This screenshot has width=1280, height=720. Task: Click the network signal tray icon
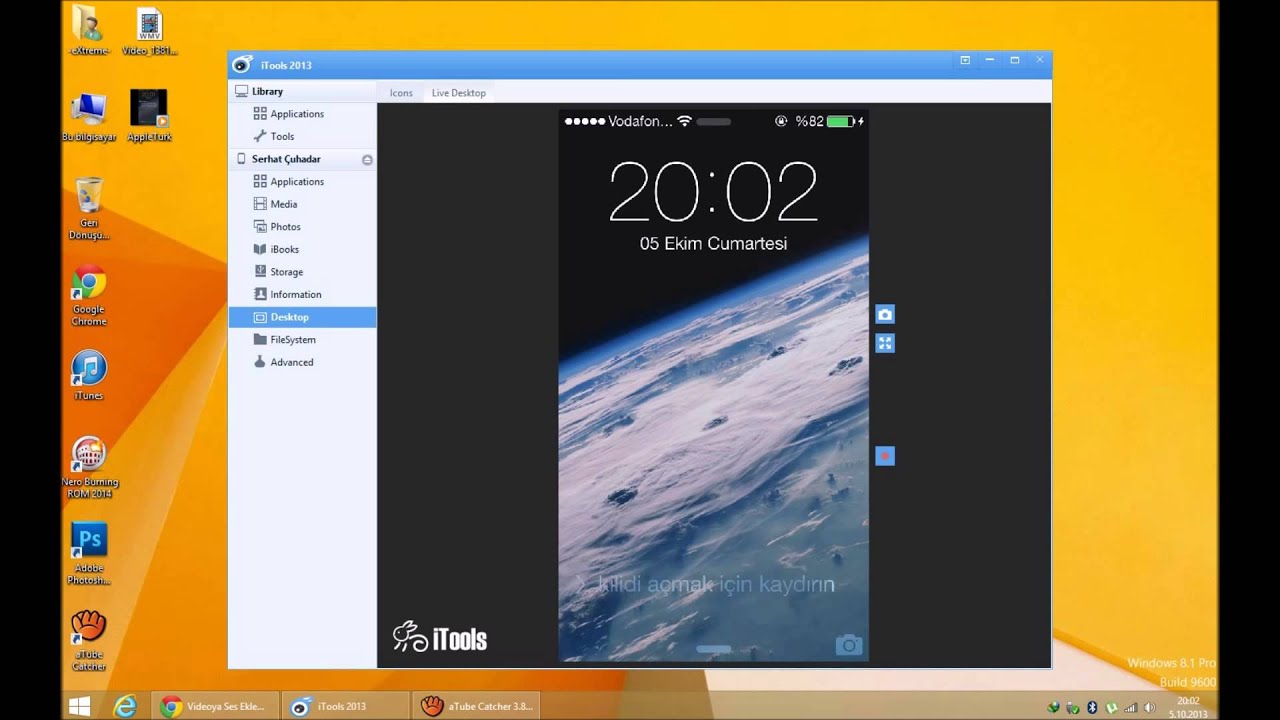(x=1130, y=707)
